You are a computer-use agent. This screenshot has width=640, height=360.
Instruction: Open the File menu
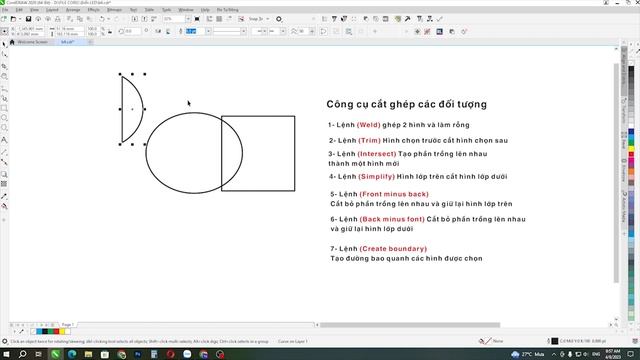(5, 9)
